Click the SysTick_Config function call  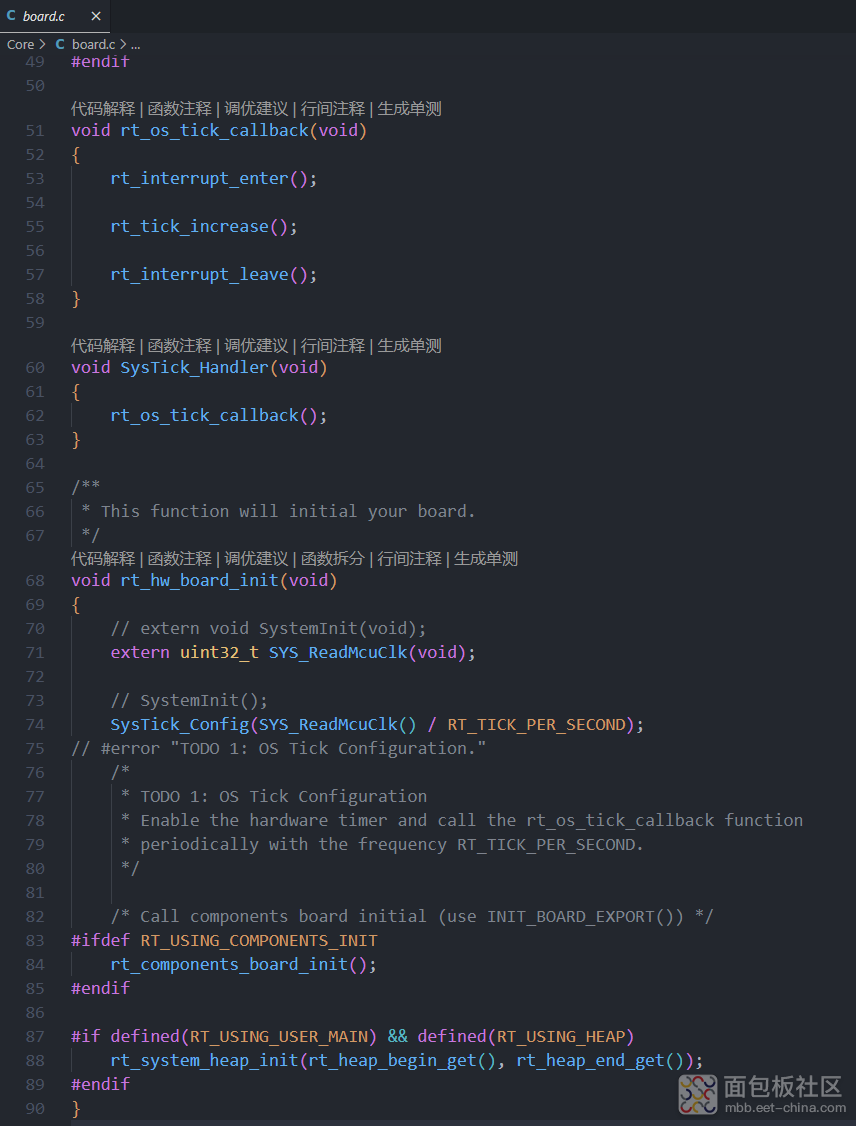tap(180, 725)
